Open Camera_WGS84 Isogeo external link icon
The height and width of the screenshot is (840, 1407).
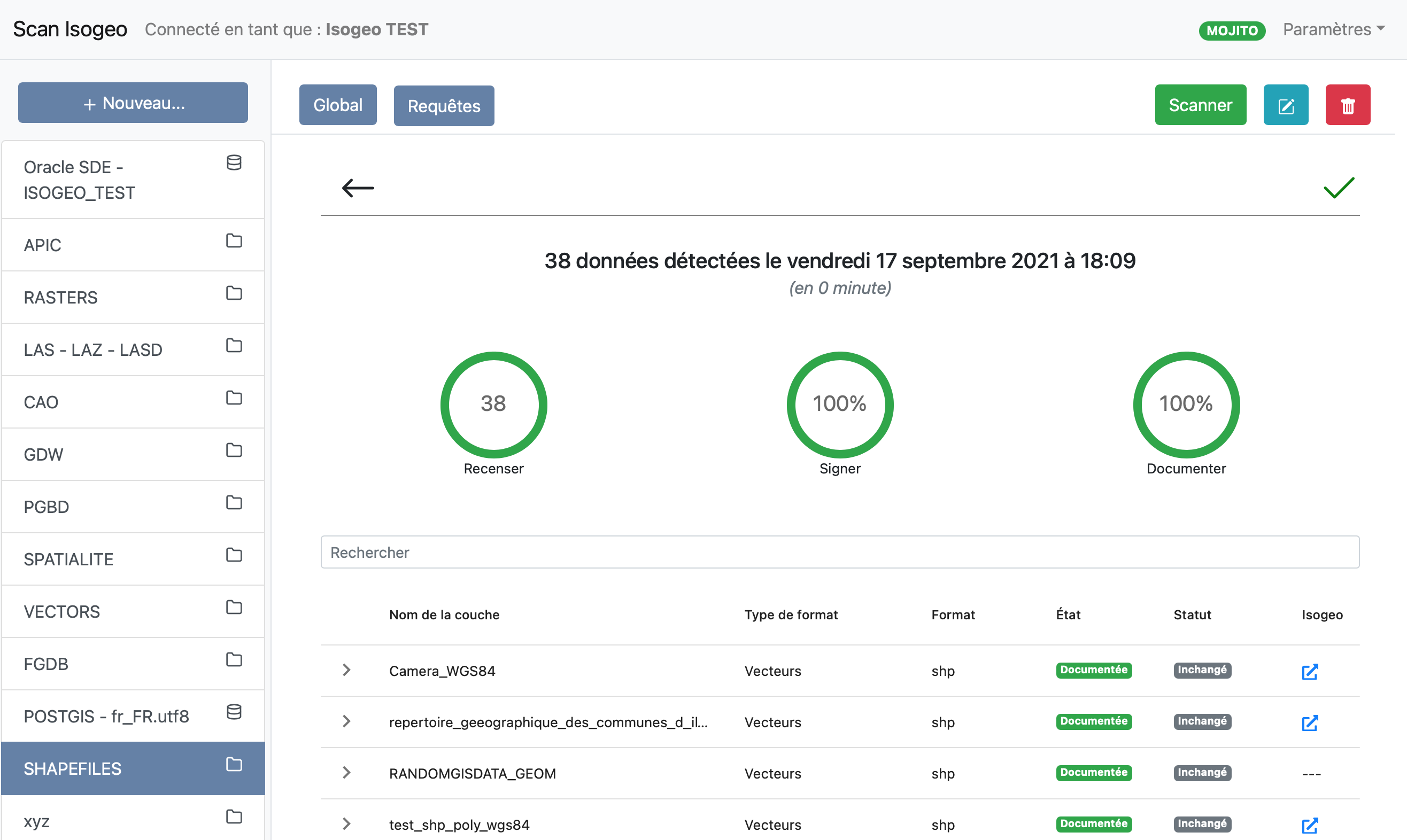click(x=1309, y=671)
